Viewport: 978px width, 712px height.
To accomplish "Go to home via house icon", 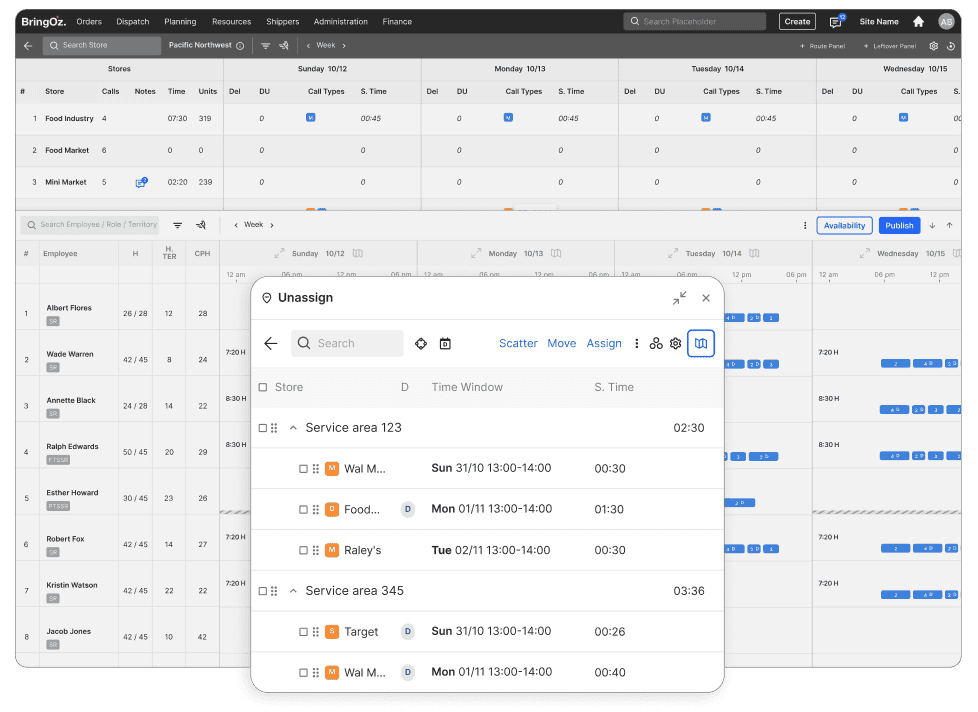I will (918, 22).
